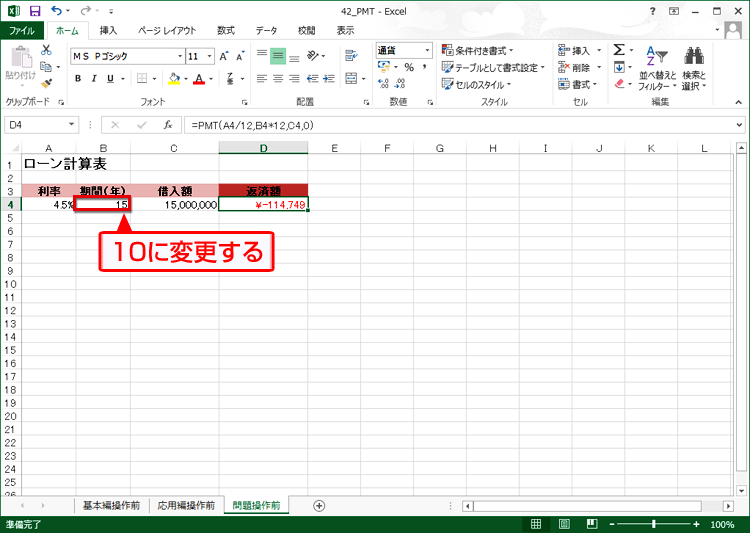Increase decimal places
The width and height of the screenshot is (750, 533).
point(383,84)
